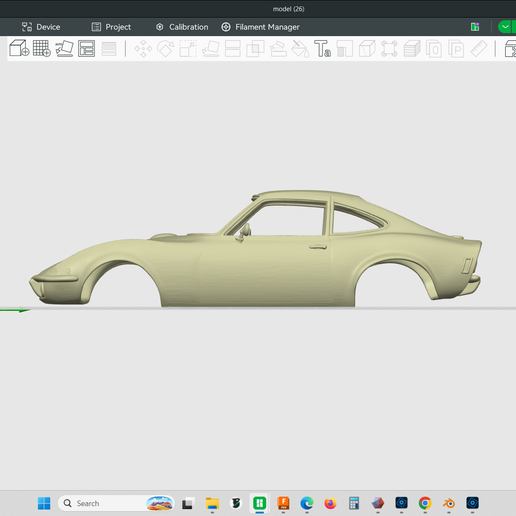The image size is (516, 516).
Task: Click the stacked pages icon with zero
Action: pos(434,49)
